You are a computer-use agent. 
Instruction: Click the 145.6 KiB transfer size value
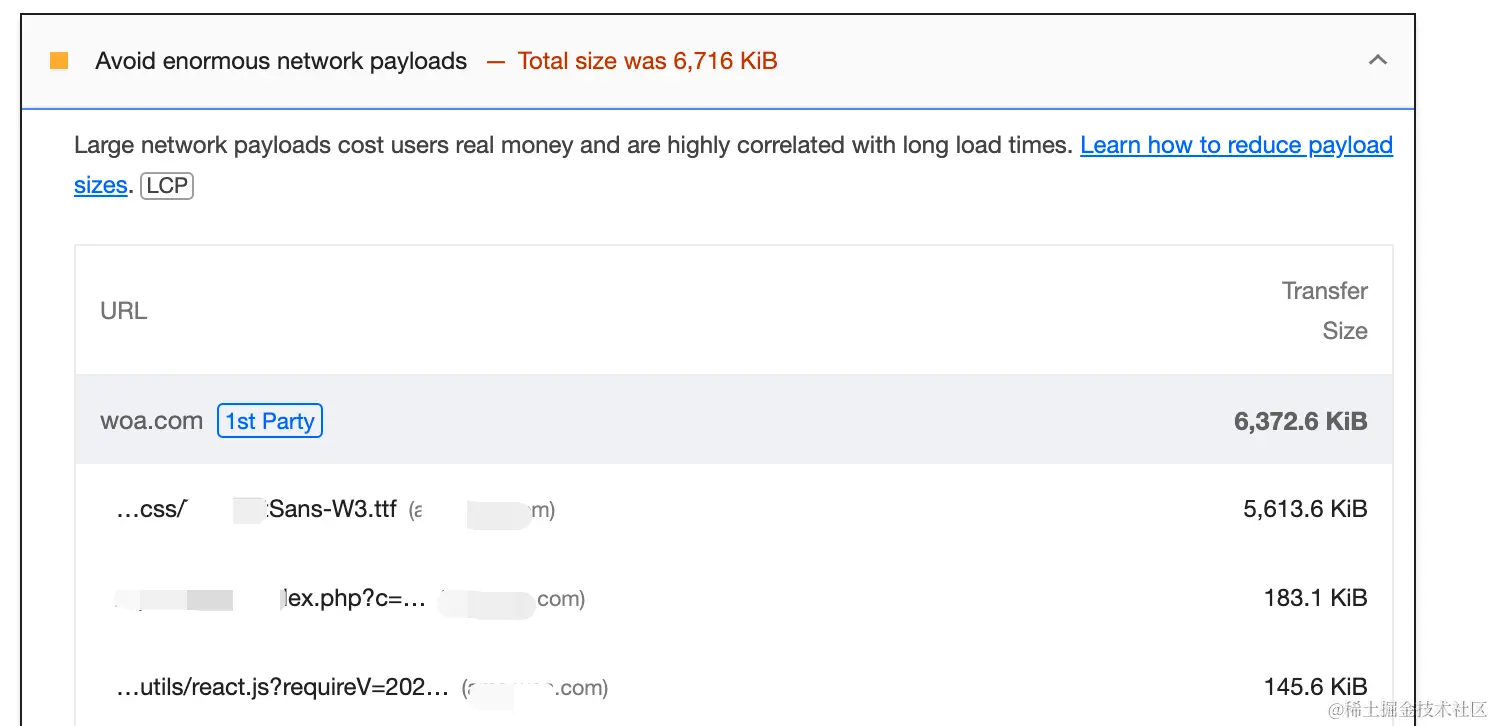tap(1314, 688)
